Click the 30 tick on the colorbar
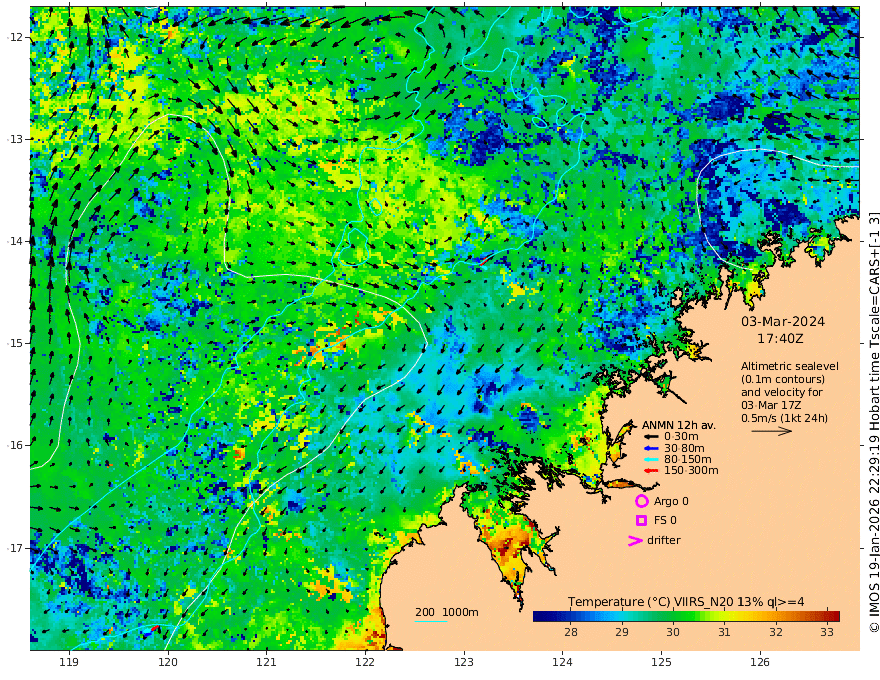880x680 pixels. tap(673, 632)
